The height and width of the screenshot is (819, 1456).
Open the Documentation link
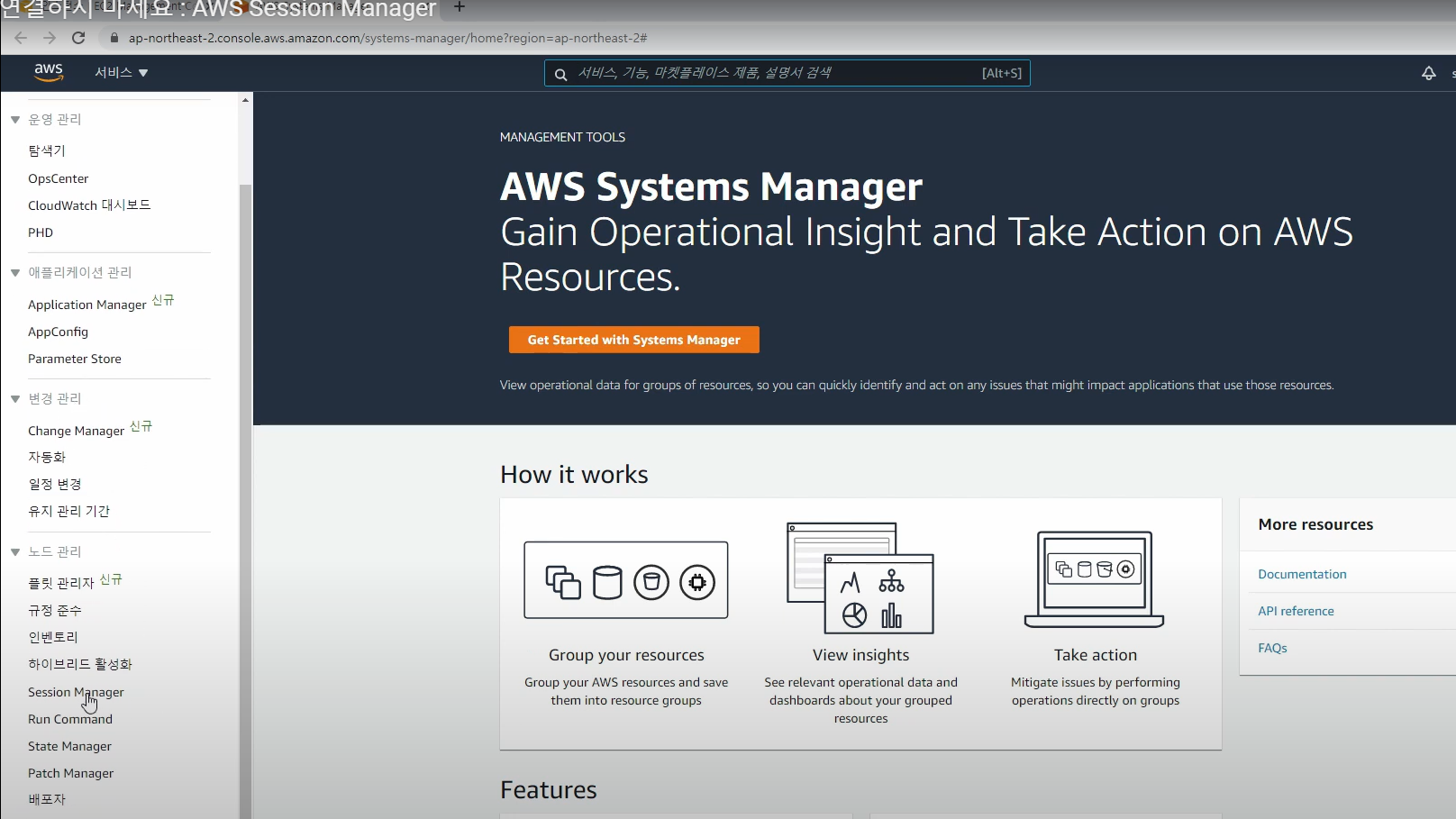coord(1302,574)
